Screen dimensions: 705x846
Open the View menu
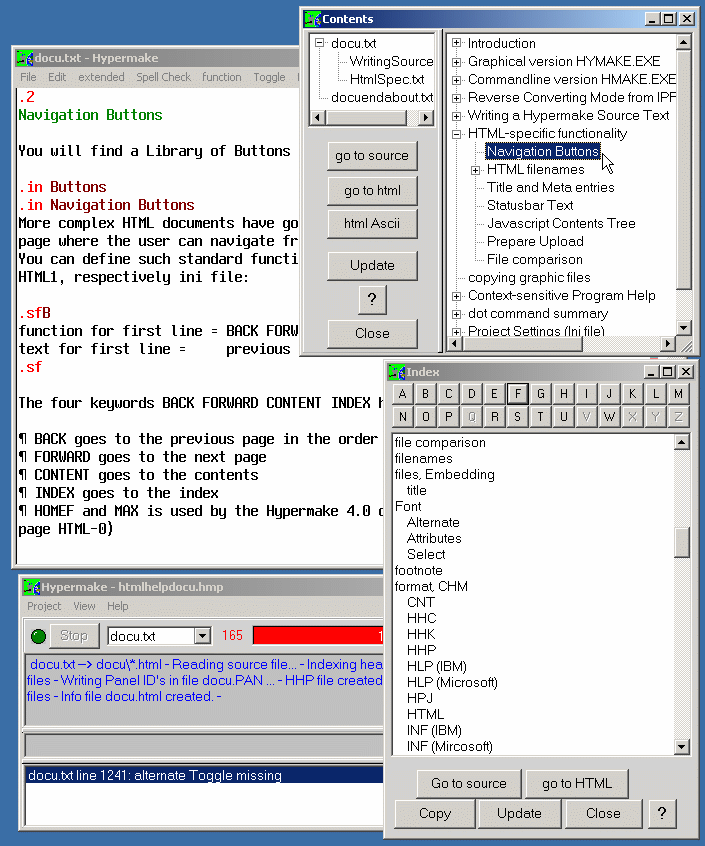[84, 606]
